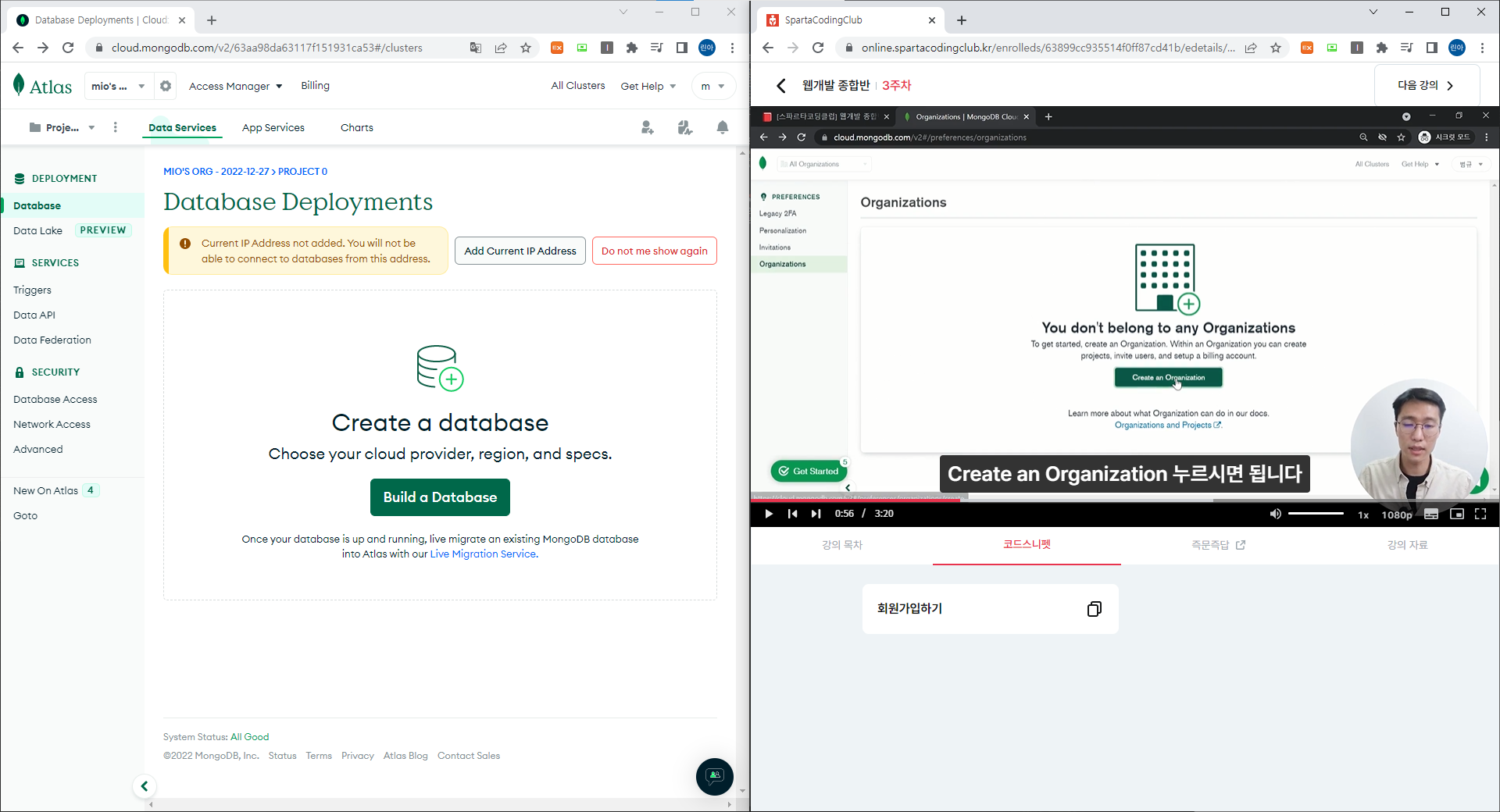Switch to the Data Services tab

pyautogui.click(x=183, y=127)
